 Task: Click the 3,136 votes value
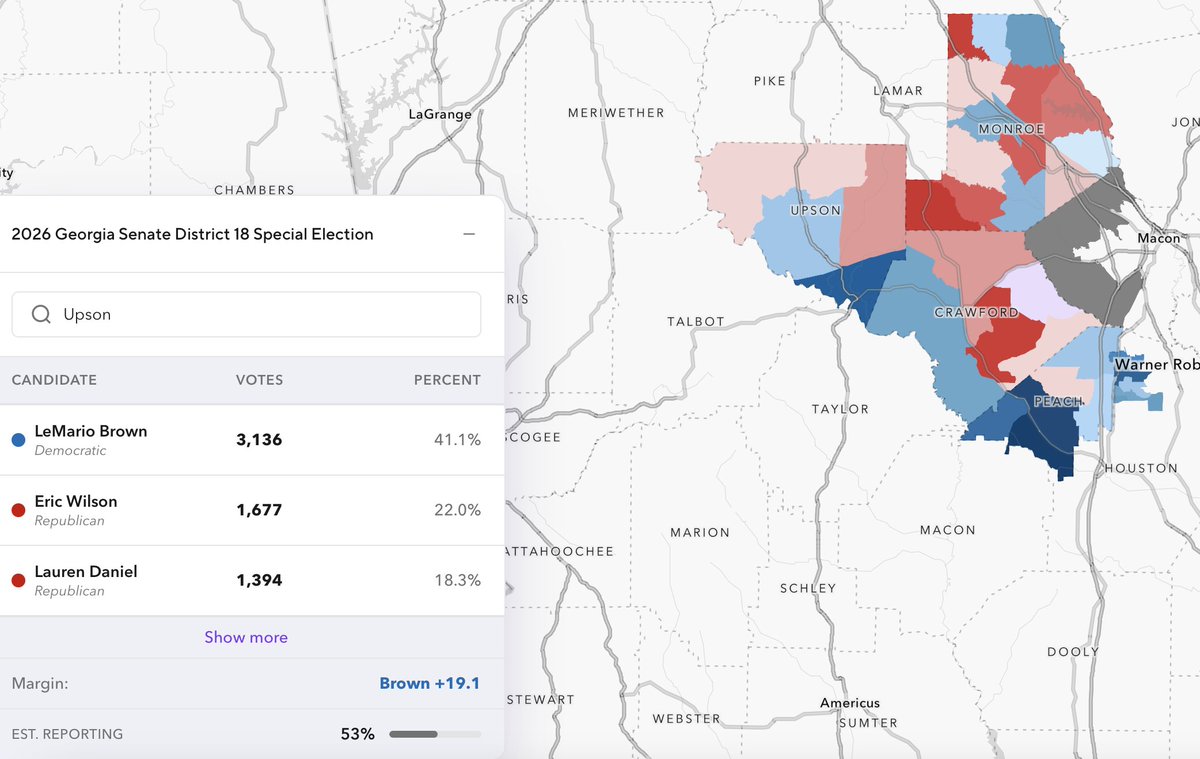(259, 440)
